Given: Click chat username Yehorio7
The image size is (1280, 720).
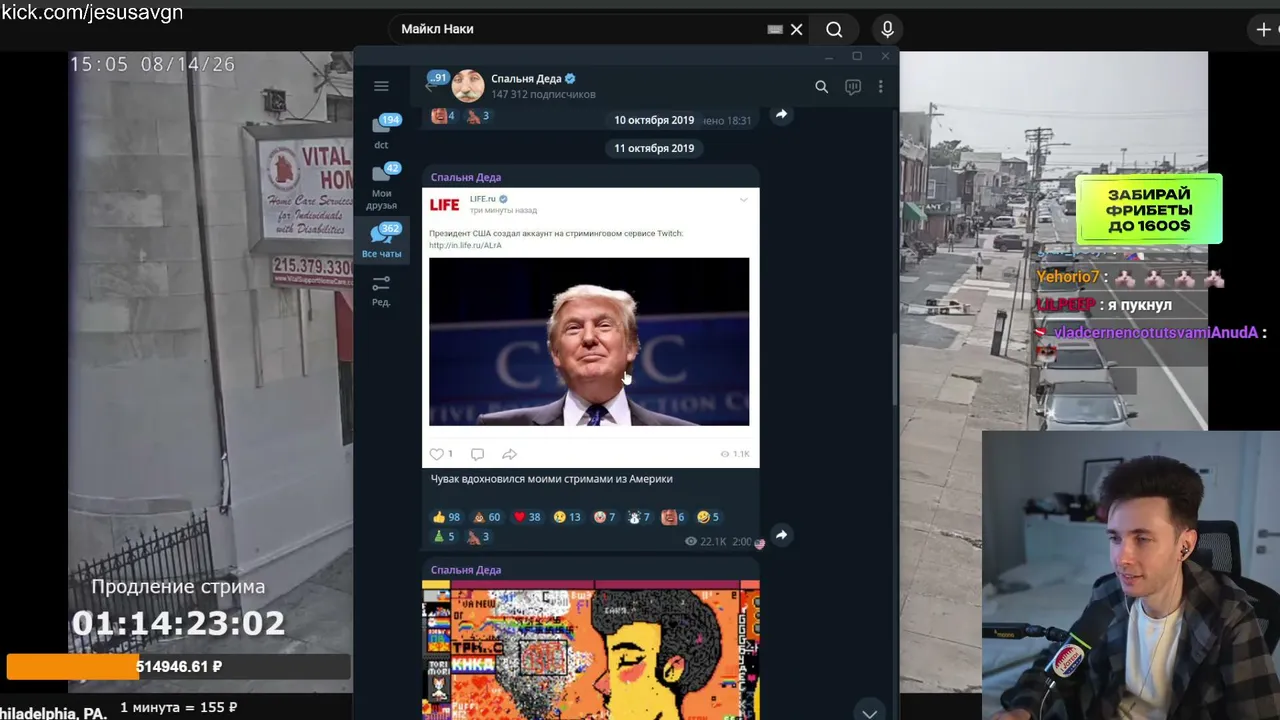Looking at the screenshot, I should point(1067,277).
